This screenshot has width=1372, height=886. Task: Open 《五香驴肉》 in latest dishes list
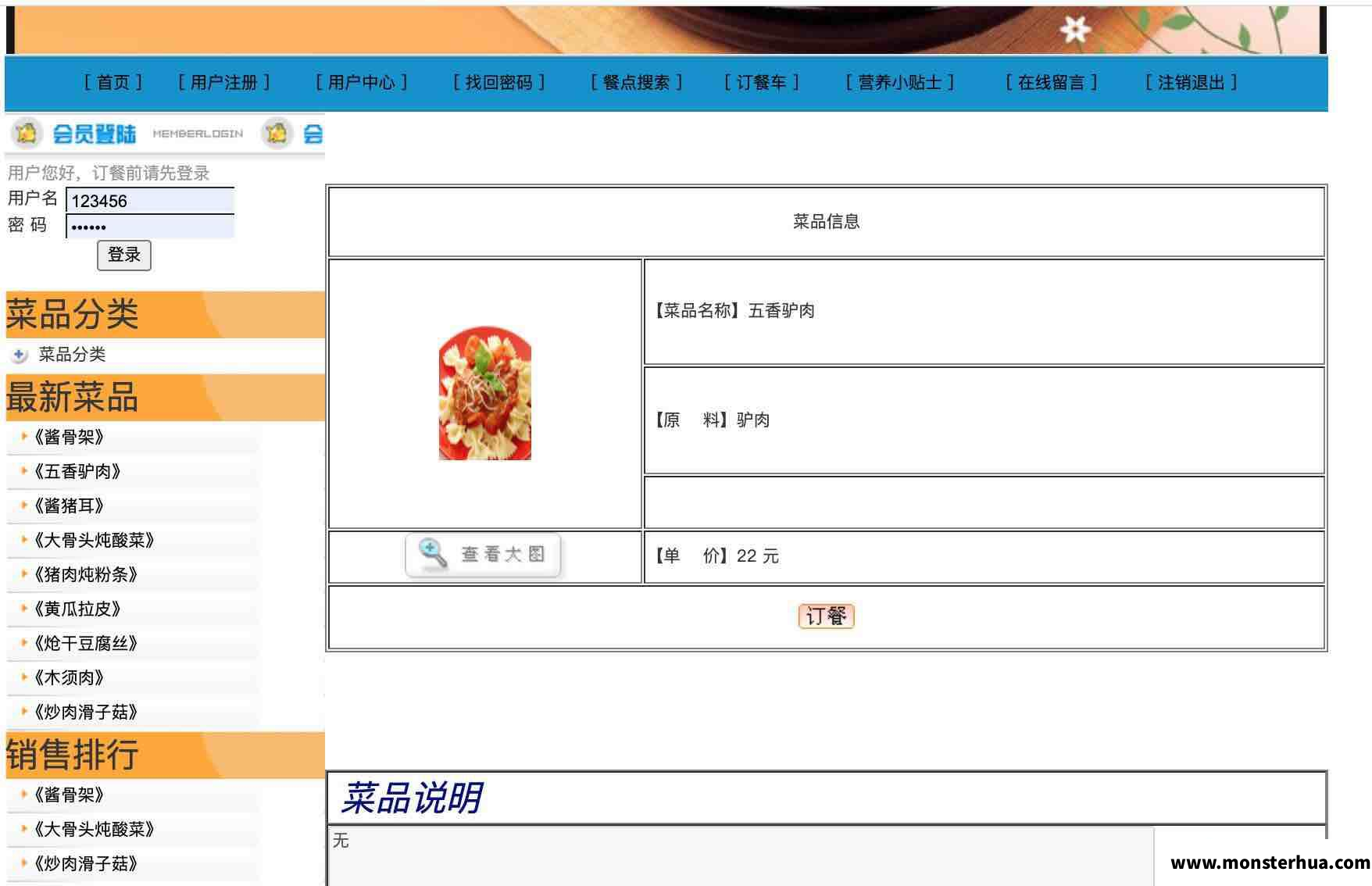76,471
